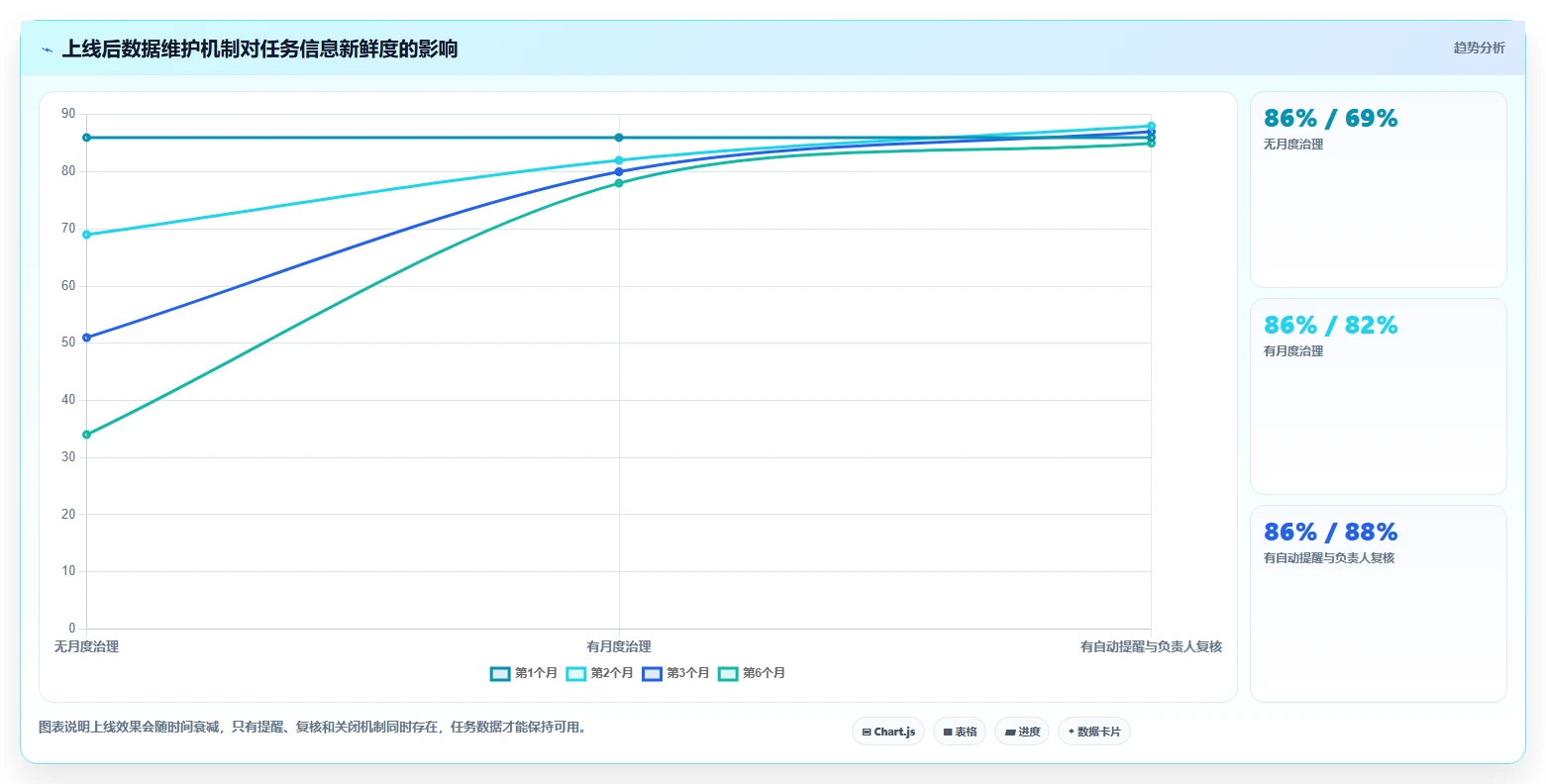The height and width of the screenshot is (784, 1546).
Task: Click the x-axis label 无月度治理
Action: [x=86, y=646]
